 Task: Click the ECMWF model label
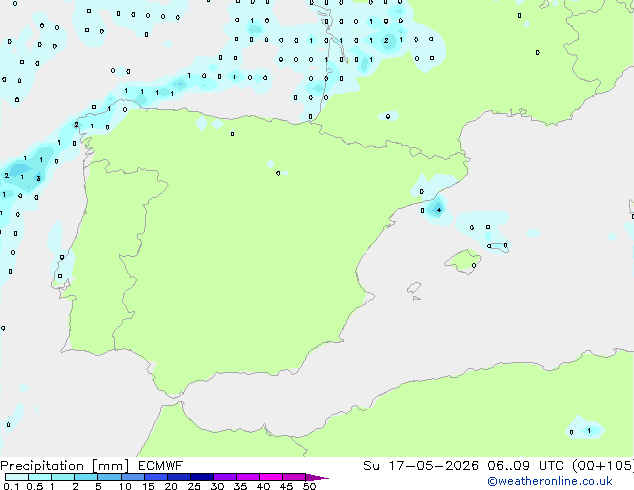(x=161, y=466)
